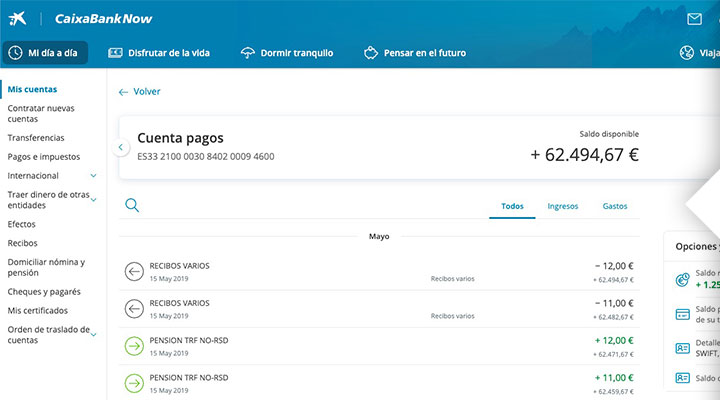Open RECIBOS VARIOS transaction of -11,00 €
The image size is (720, 400).
[x=379, y=309]
